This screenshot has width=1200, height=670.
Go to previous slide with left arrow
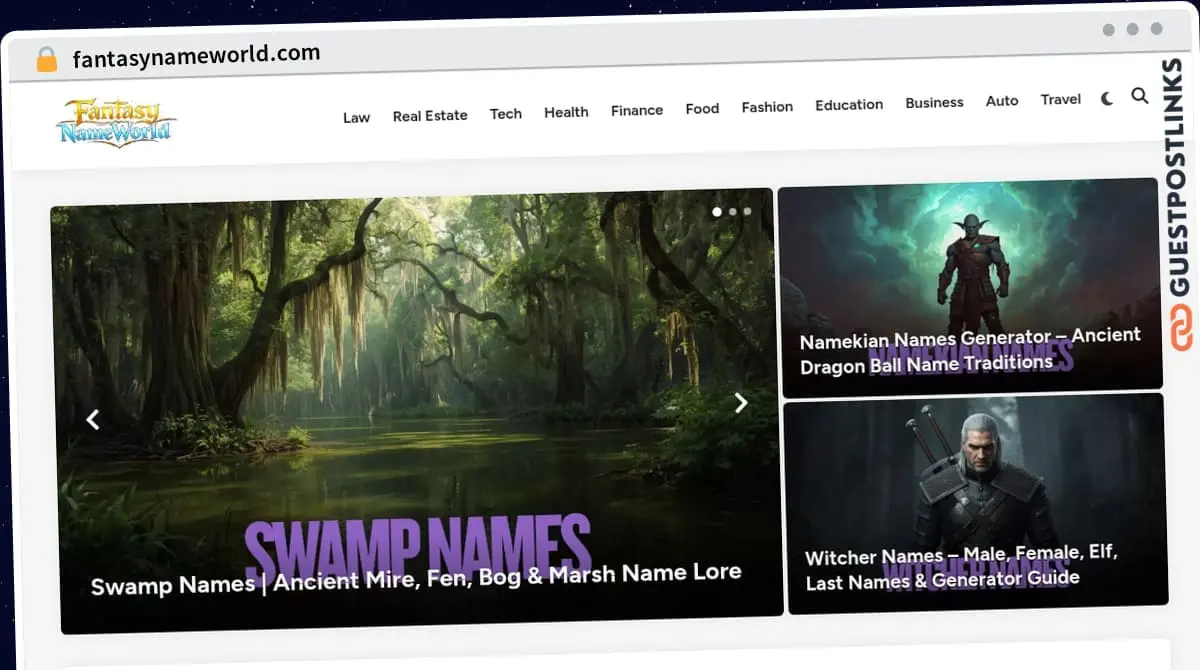(93, 420)
